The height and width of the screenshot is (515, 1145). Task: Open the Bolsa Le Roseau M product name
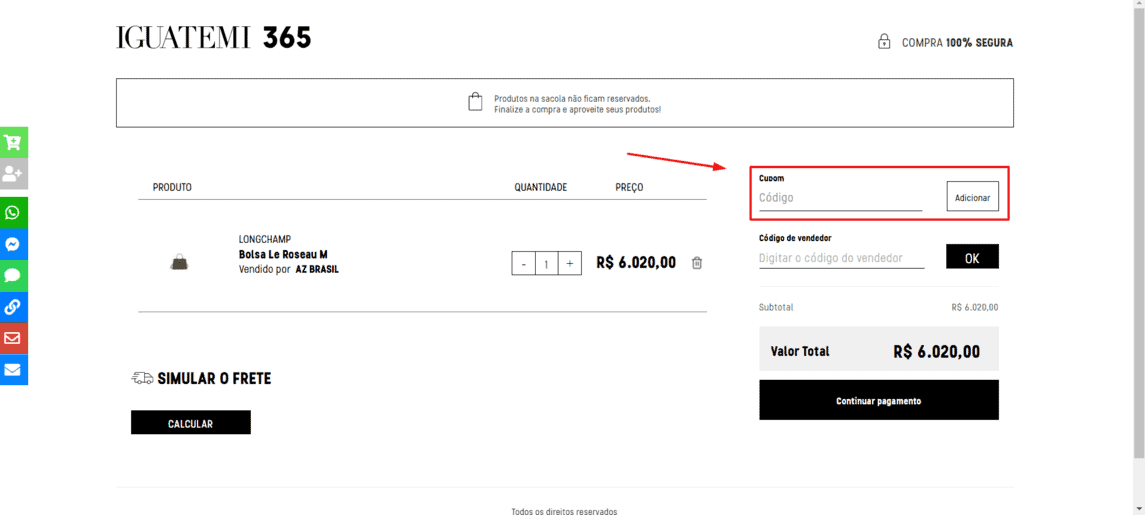pyautogui.click(x=283, y=254)
